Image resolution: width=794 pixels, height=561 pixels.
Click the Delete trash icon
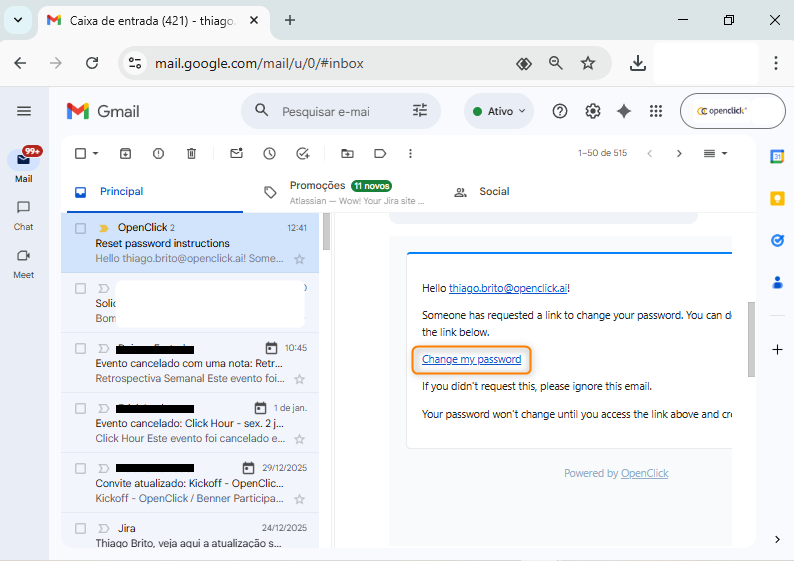click(x=191, y=153)
